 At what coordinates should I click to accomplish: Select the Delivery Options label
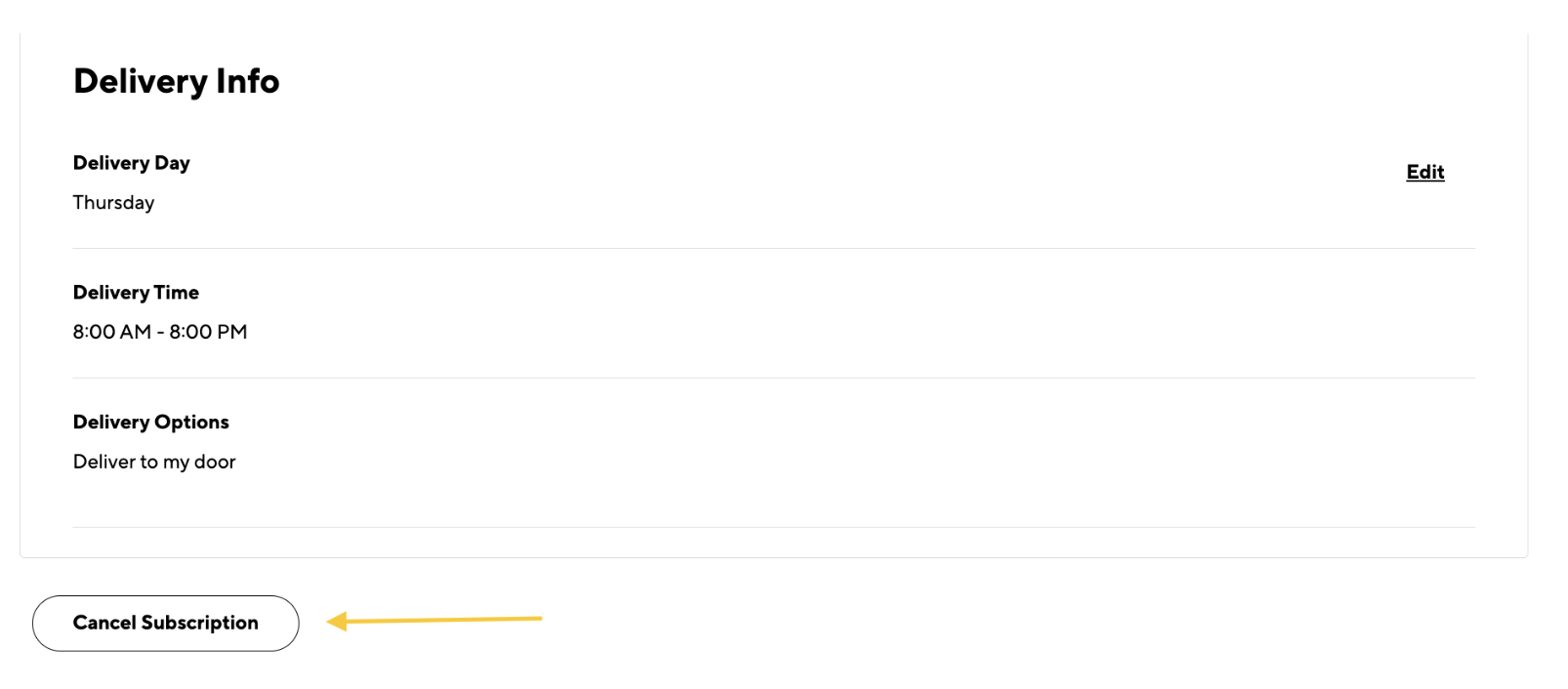(x=150, y=423)
